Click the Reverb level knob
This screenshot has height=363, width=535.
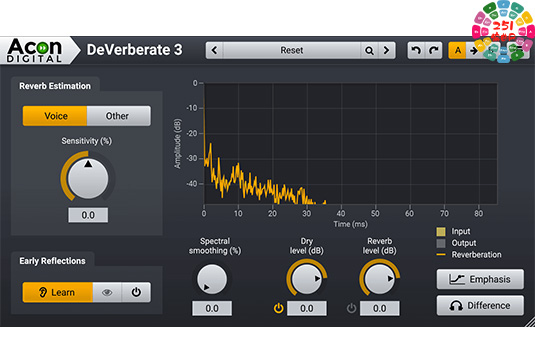point(379,278)
